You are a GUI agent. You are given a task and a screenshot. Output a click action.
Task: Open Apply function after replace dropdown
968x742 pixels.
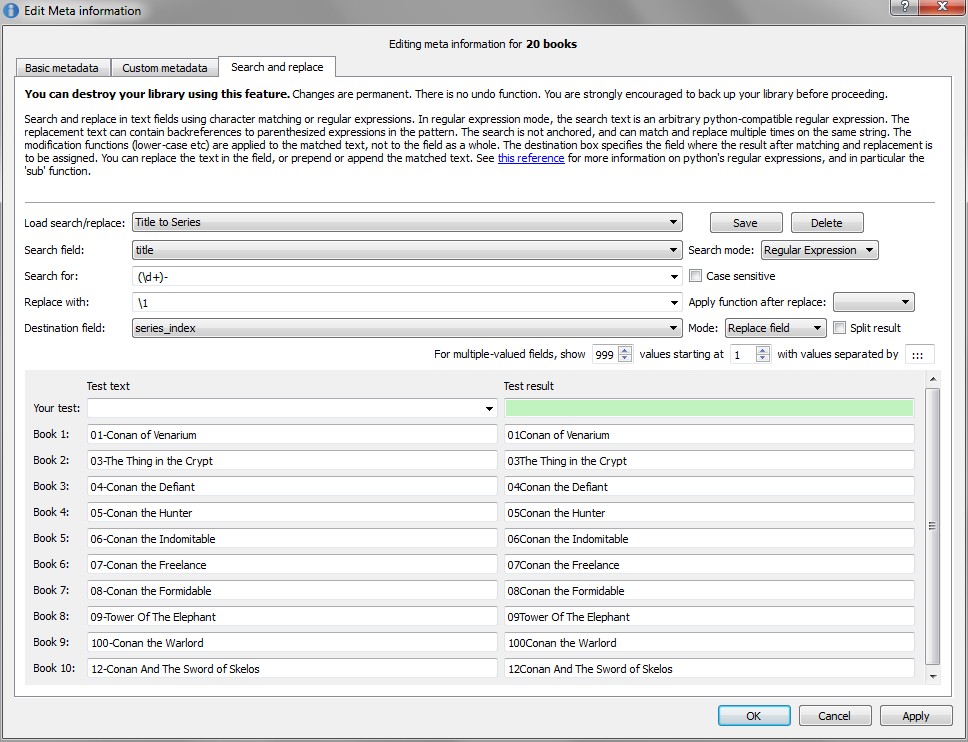[x=874, y=302]
